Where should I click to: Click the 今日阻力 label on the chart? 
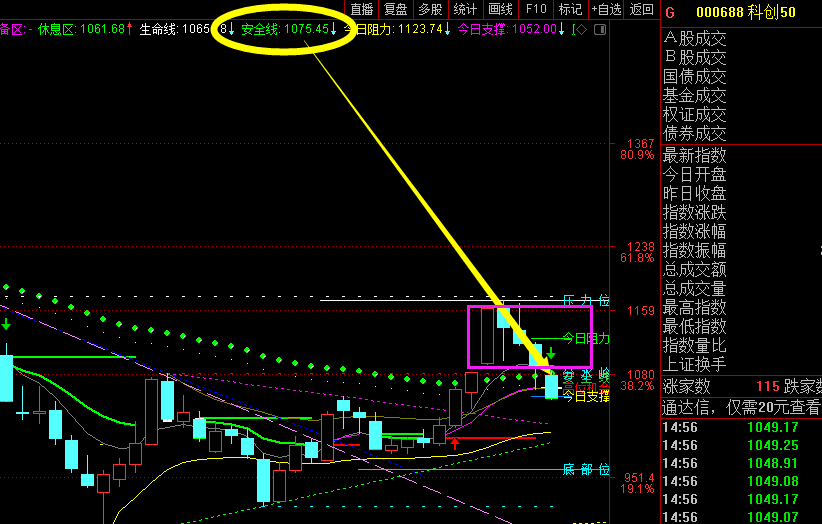point(585,338)
